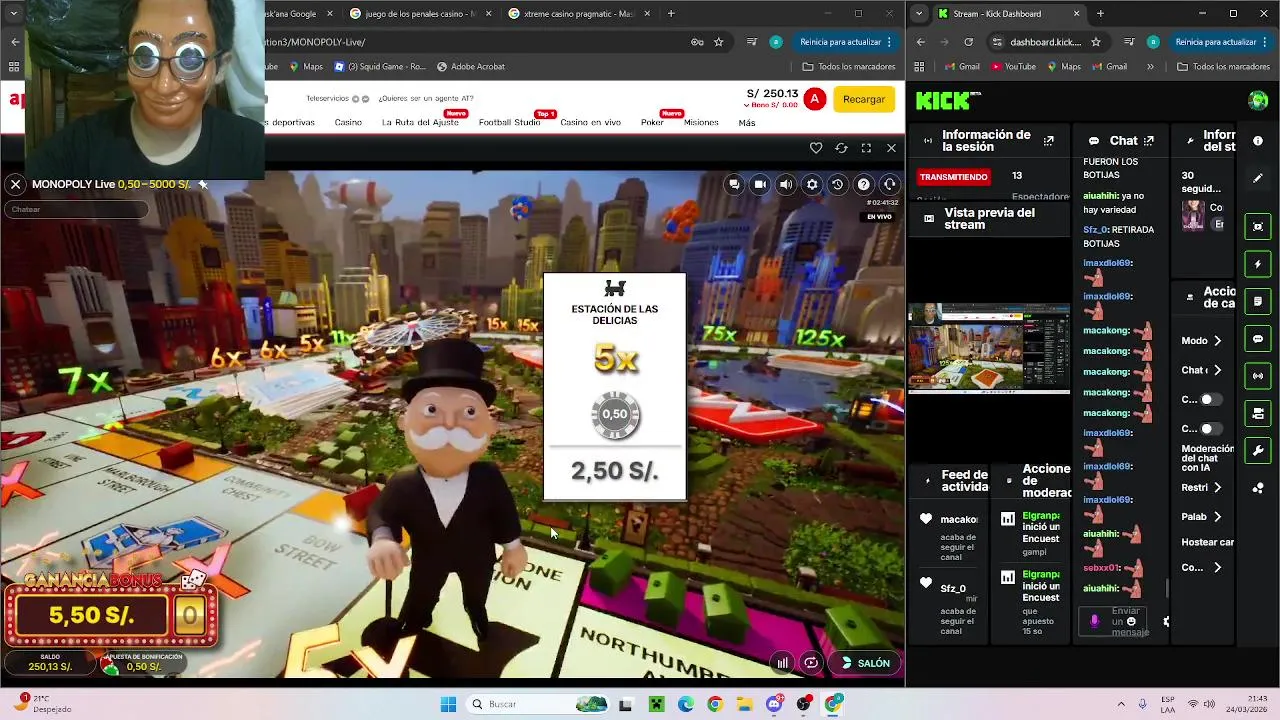The width and height of the screenshot is (1280, 720).
Task: Open the Windows Start button
Action: [448, 704]
